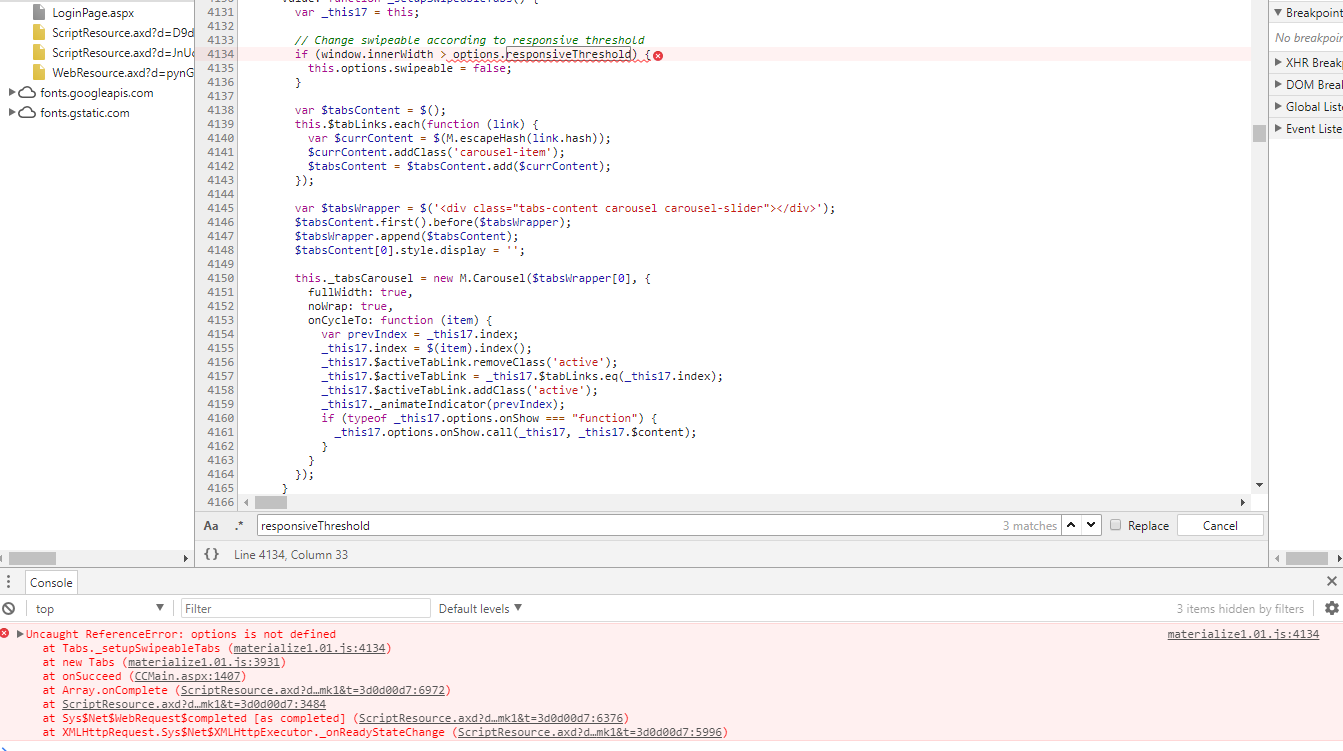Collapse the Breakpoints section in the sidebar
This screenshot has height=751, width=1343.
pos(1278,12)
